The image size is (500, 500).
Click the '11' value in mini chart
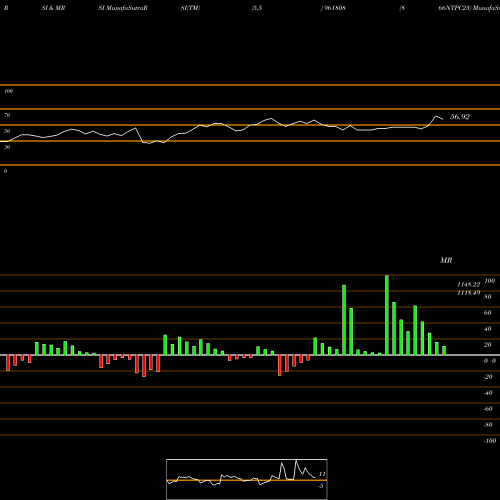(x=322, y=474)
